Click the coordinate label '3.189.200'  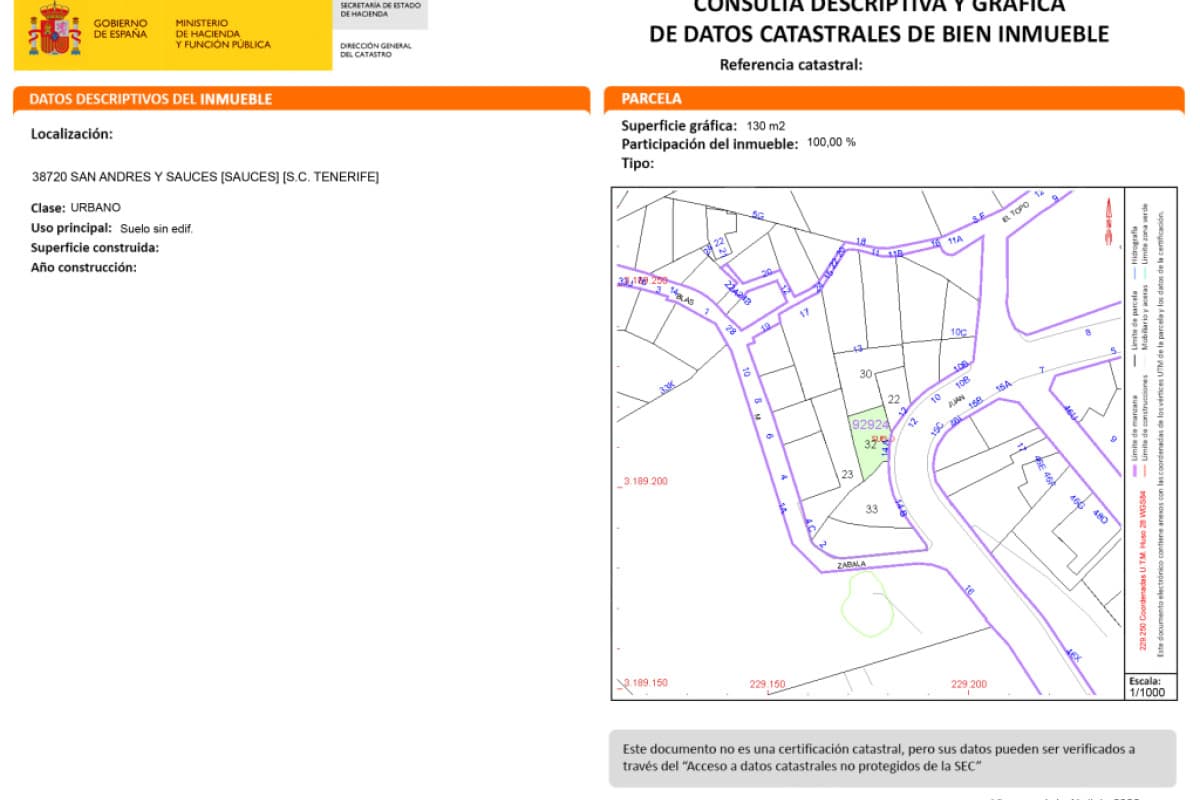645,481
